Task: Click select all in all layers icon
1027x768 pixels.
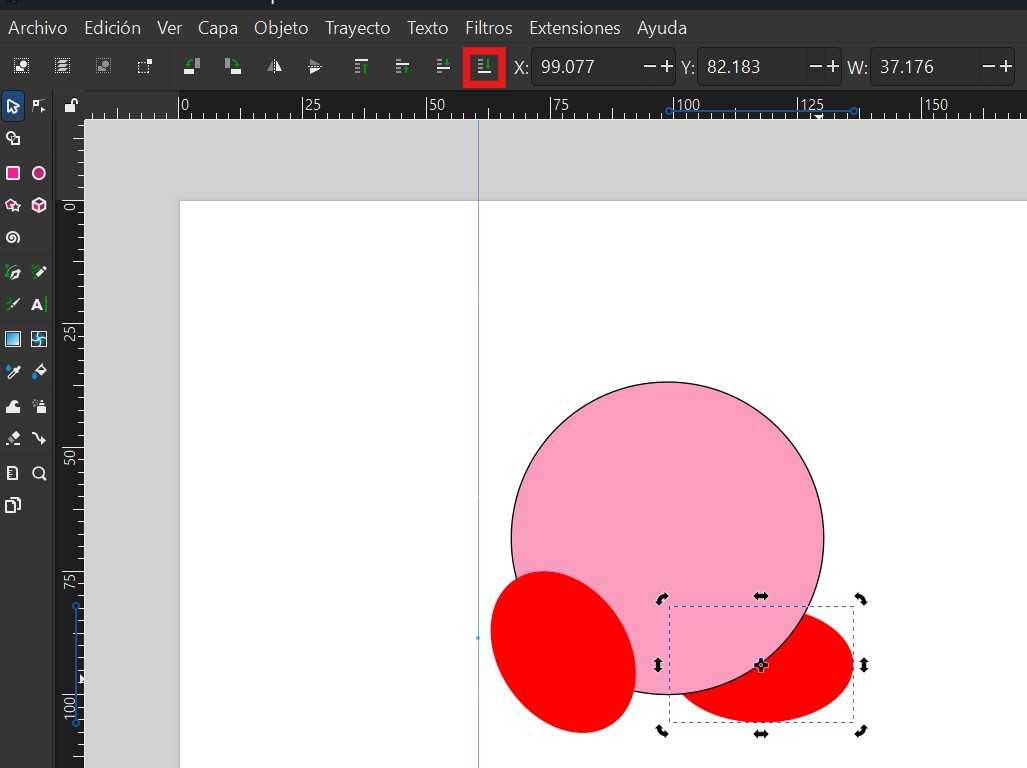Action: coord(62,66)
